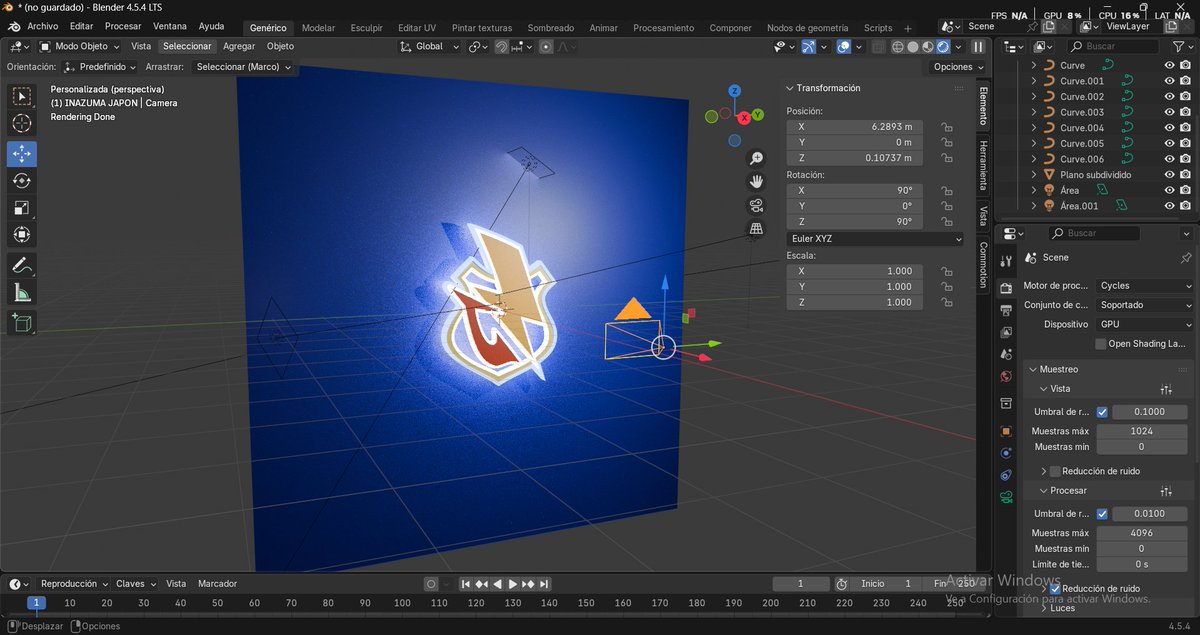Open the Archivo menu
Screen dimensions: 1200x635
pos(42,27)
